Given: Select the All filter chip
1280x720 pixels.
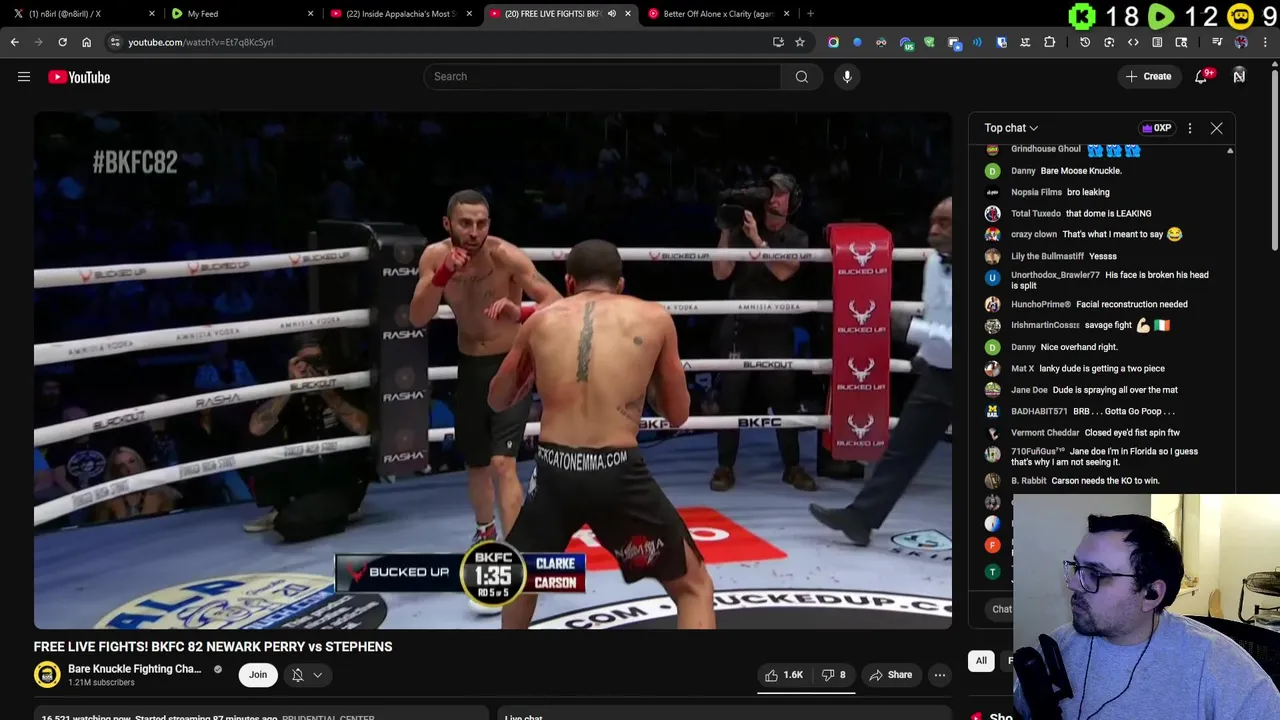Looking at the screenshot, I should (981, 661).
